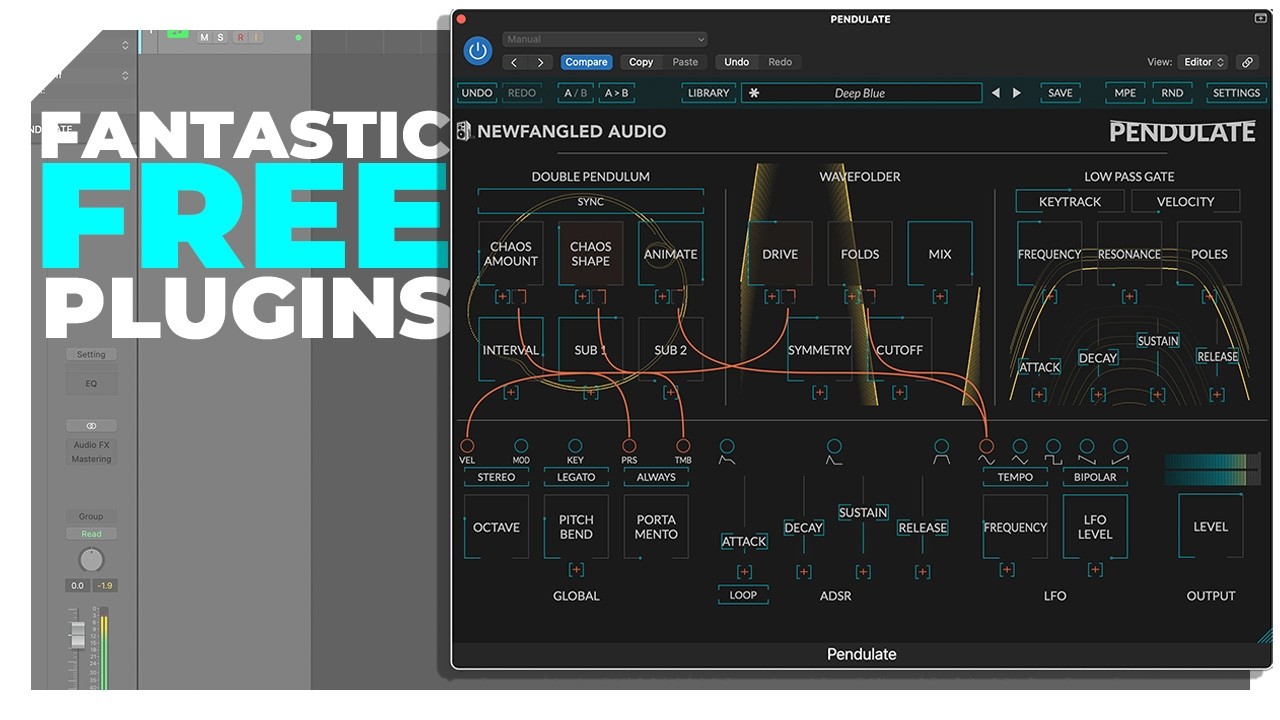Screen dimensions: 1280x720
Task: Click the Read automation button in Logic
Action: click(x=92, y=534)
